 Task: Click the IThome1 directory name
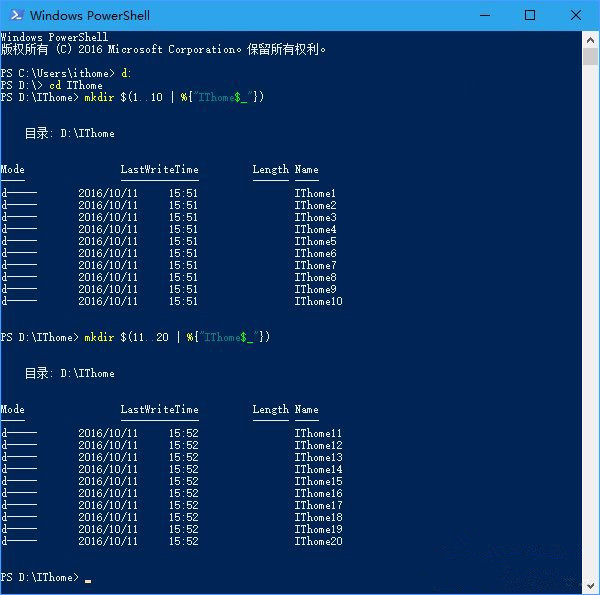click(x=315, y=194)
